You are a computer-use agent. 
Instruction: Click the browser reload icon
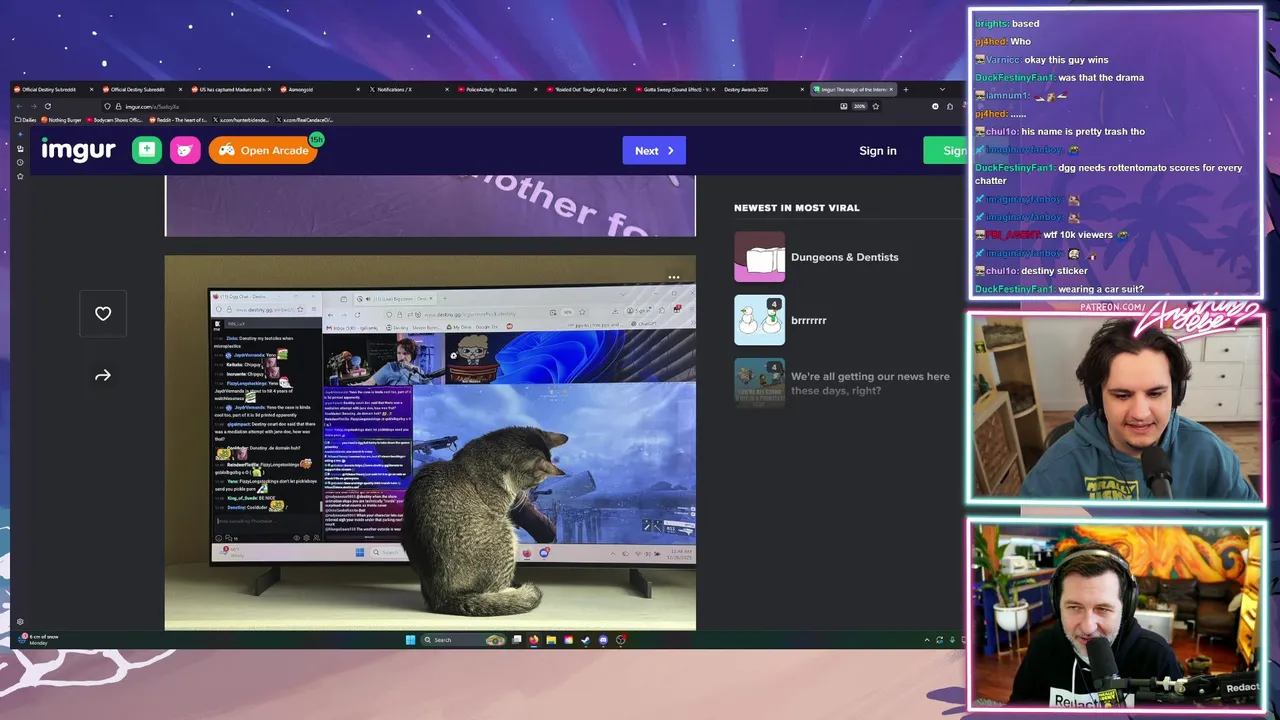[x=47, y=106]
